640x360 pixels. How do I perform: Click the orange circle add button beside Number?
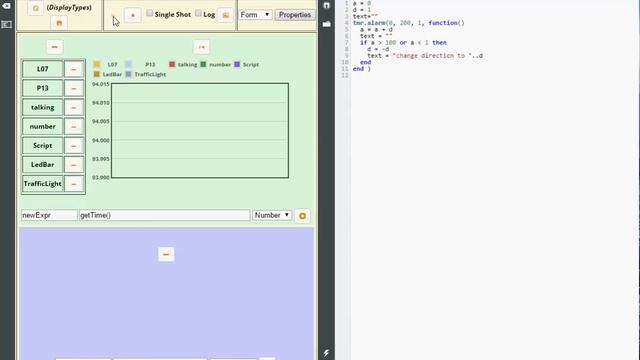(x=302, y=216)
